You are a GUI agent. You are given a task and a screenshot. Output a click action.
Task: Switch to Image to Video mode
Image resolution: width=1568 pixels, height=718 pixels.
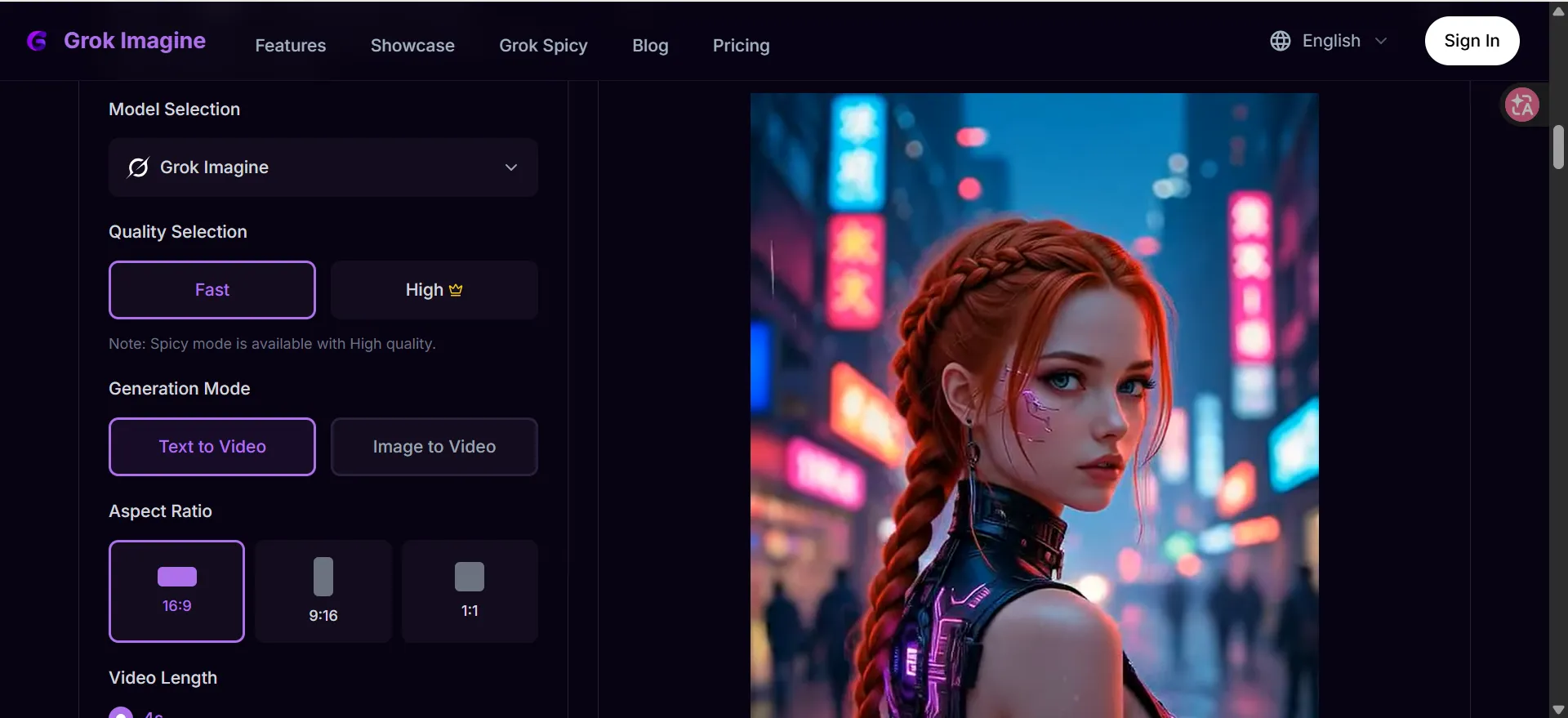434,447
